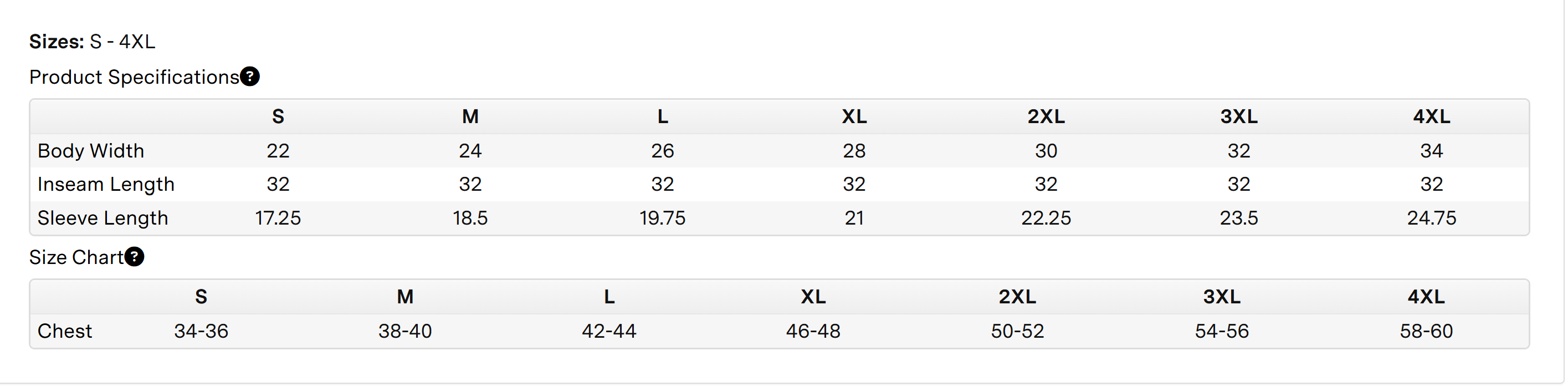Click the 22.25 sleeve length under 2XL
Viewport: 1568px width, 386px height.
click(1046, 218)
